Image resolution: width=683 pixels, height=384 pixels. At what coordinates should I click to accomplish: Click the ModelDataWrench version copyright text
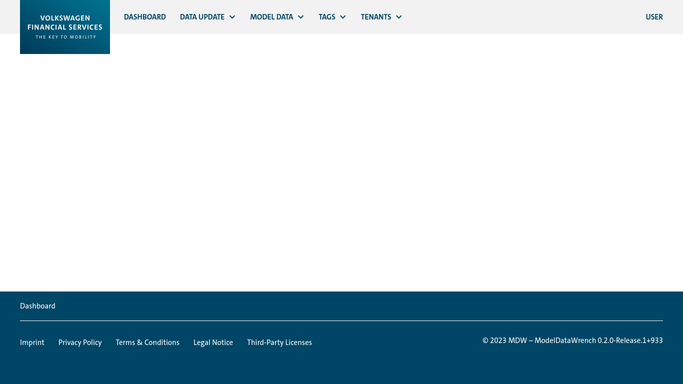pos(572,340)
